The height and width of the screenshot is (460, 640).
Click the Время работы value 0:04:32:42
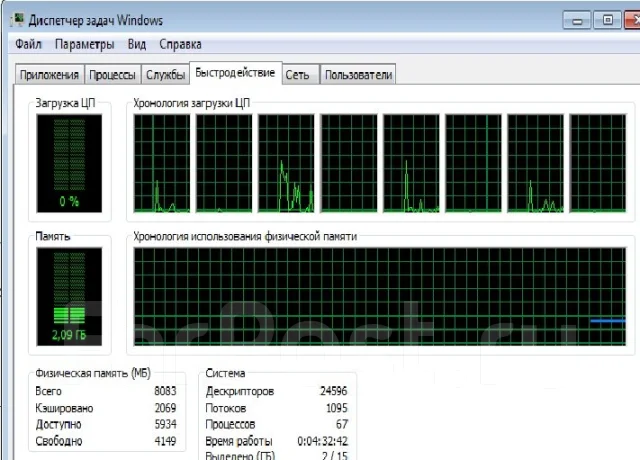point(322,441)
